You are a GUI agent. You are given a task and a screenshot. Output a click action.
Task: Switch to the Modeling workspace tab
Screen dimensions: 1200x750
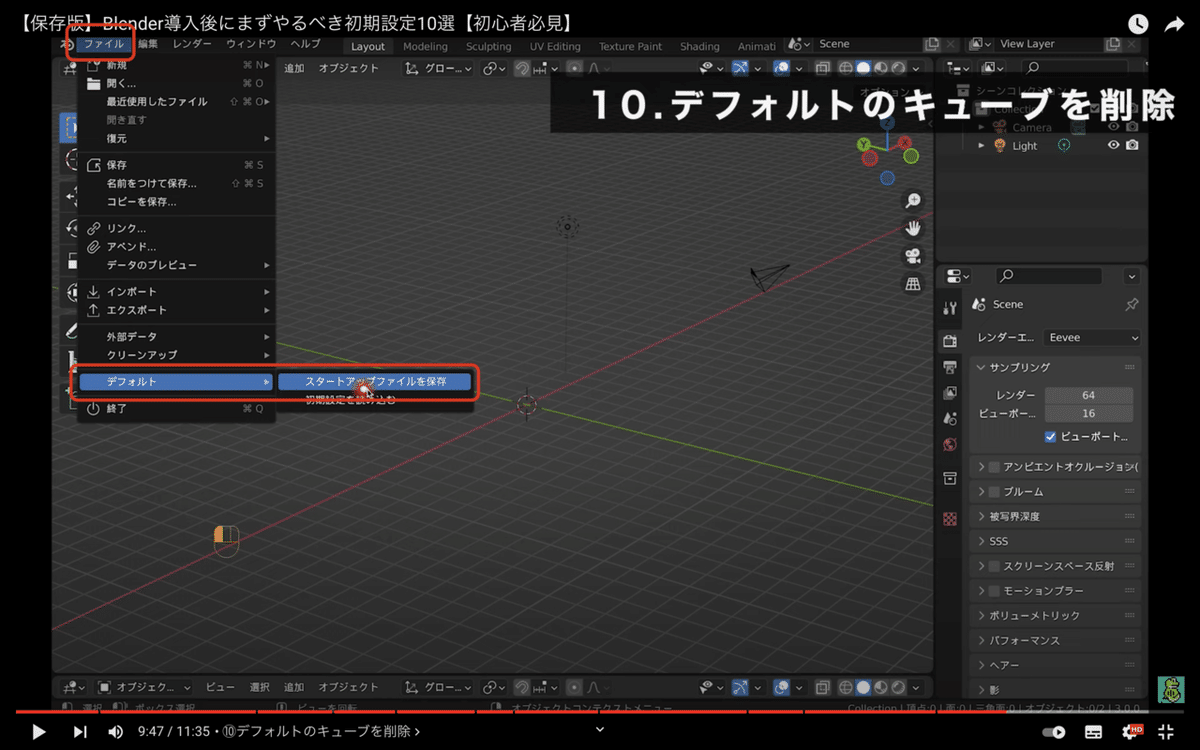tap(425, 46)
